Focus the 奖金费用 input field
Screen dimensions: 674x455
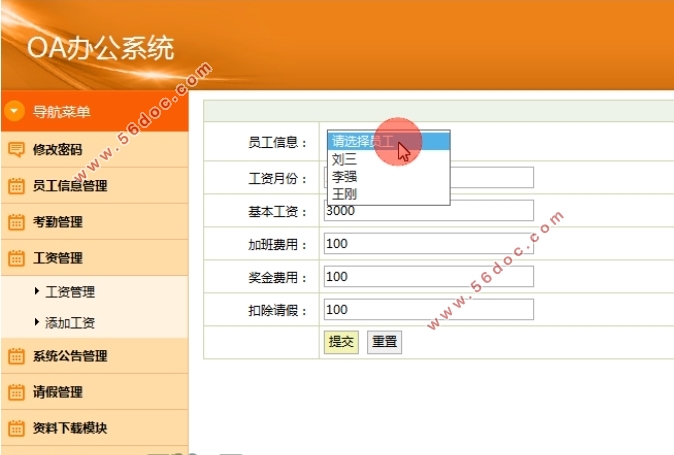pyautogui.click(x=429, y=276)
